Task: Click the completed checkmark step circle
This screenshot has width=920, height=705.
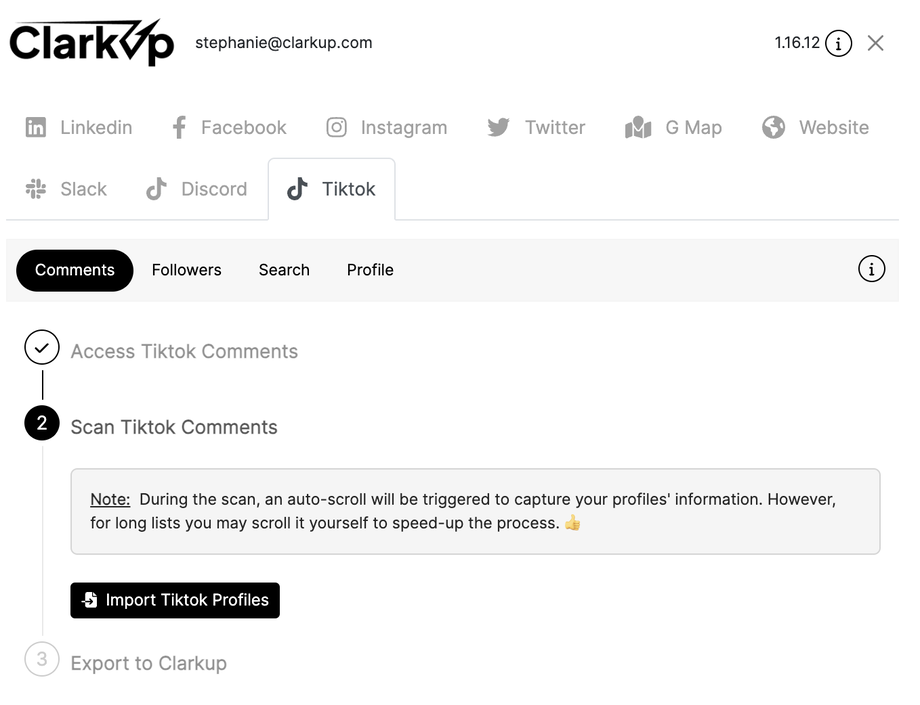Action: pos(42,348)
